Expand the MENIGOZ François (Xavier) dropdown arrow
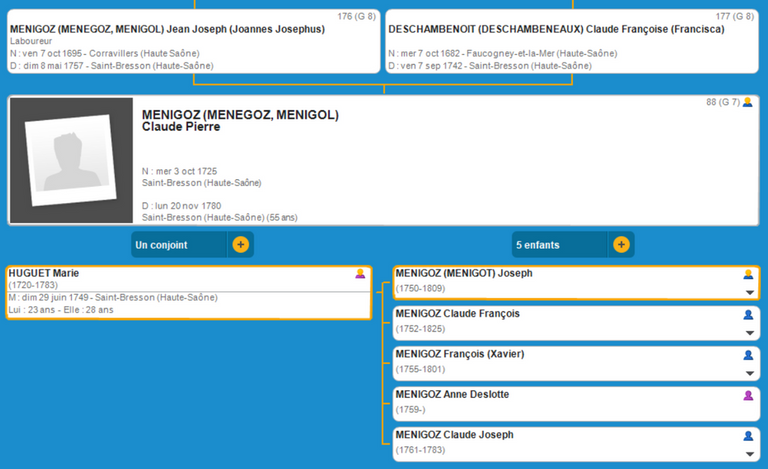This screenshot has height=469, width=768. pyautogui.click(x=749, y=374)
